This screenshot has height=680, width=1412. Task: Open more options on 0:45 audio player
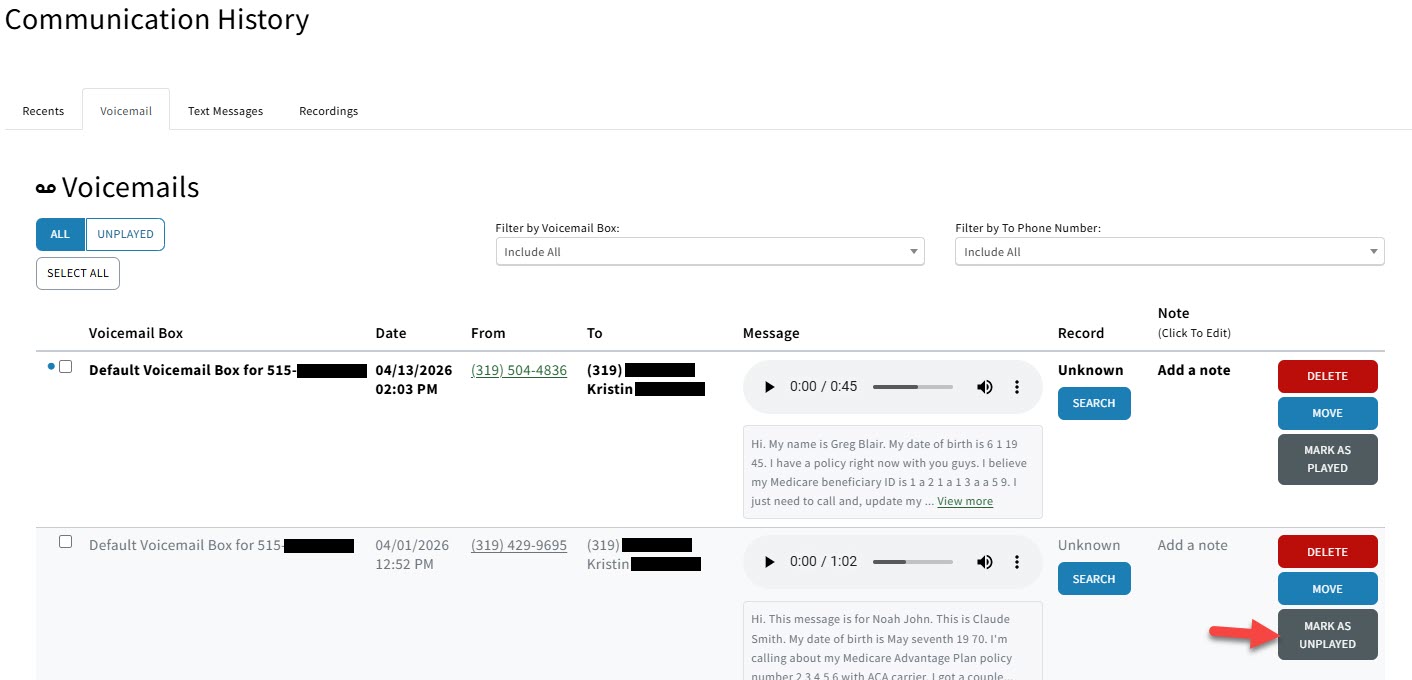[1017, 387]
